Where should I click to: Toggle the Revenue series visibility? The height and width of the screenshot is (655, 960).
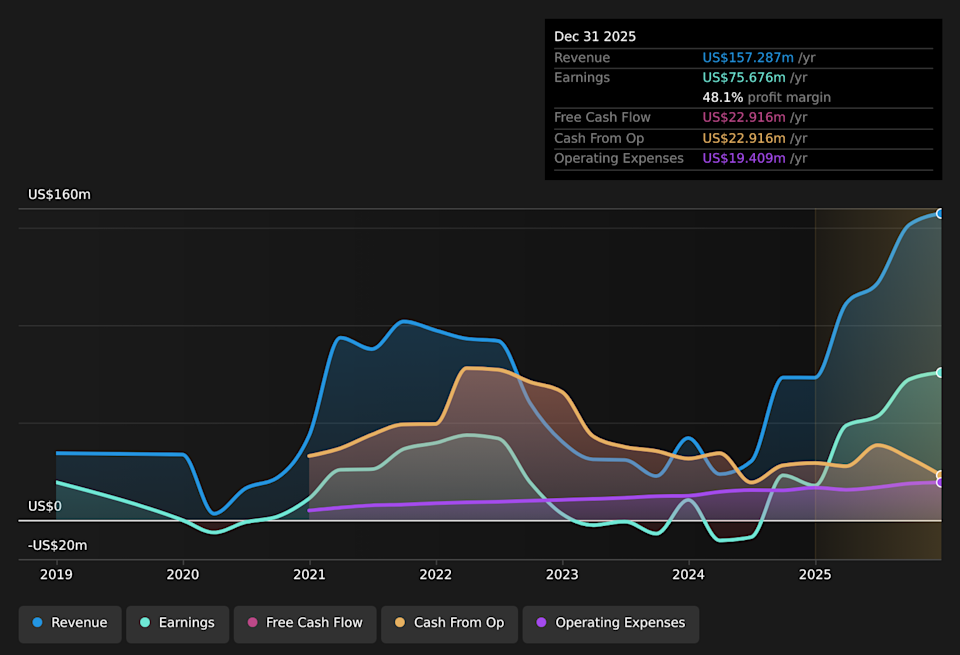(69, 623)
